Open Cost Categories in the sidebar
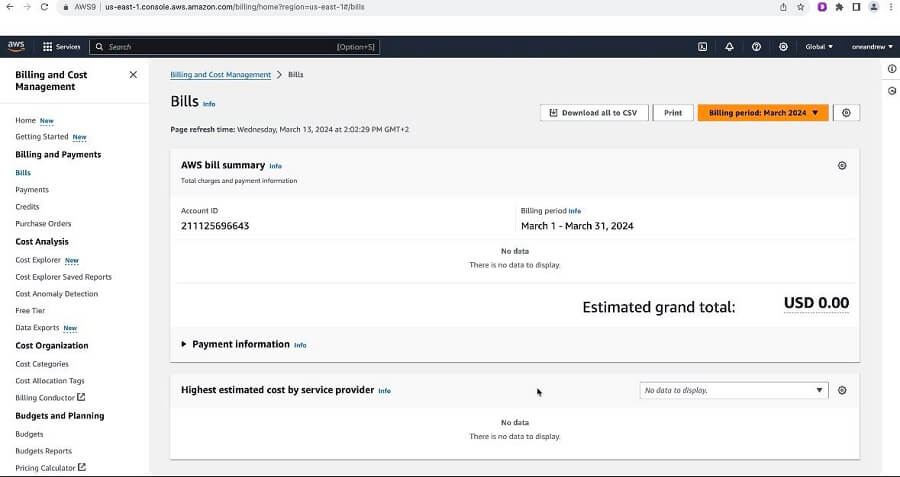Viewport: 900px width, 477px height. click(x=42, y=364)
